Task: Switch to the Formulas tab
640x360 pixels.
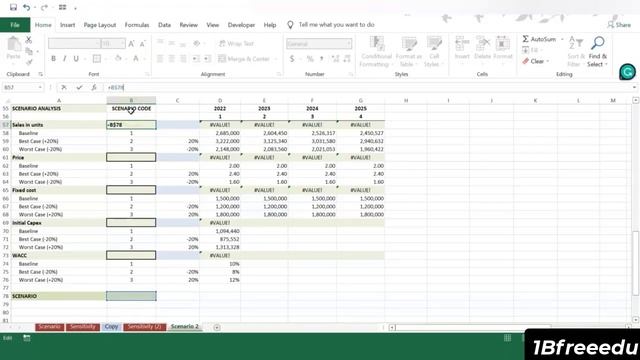Action: click(137, 25)
